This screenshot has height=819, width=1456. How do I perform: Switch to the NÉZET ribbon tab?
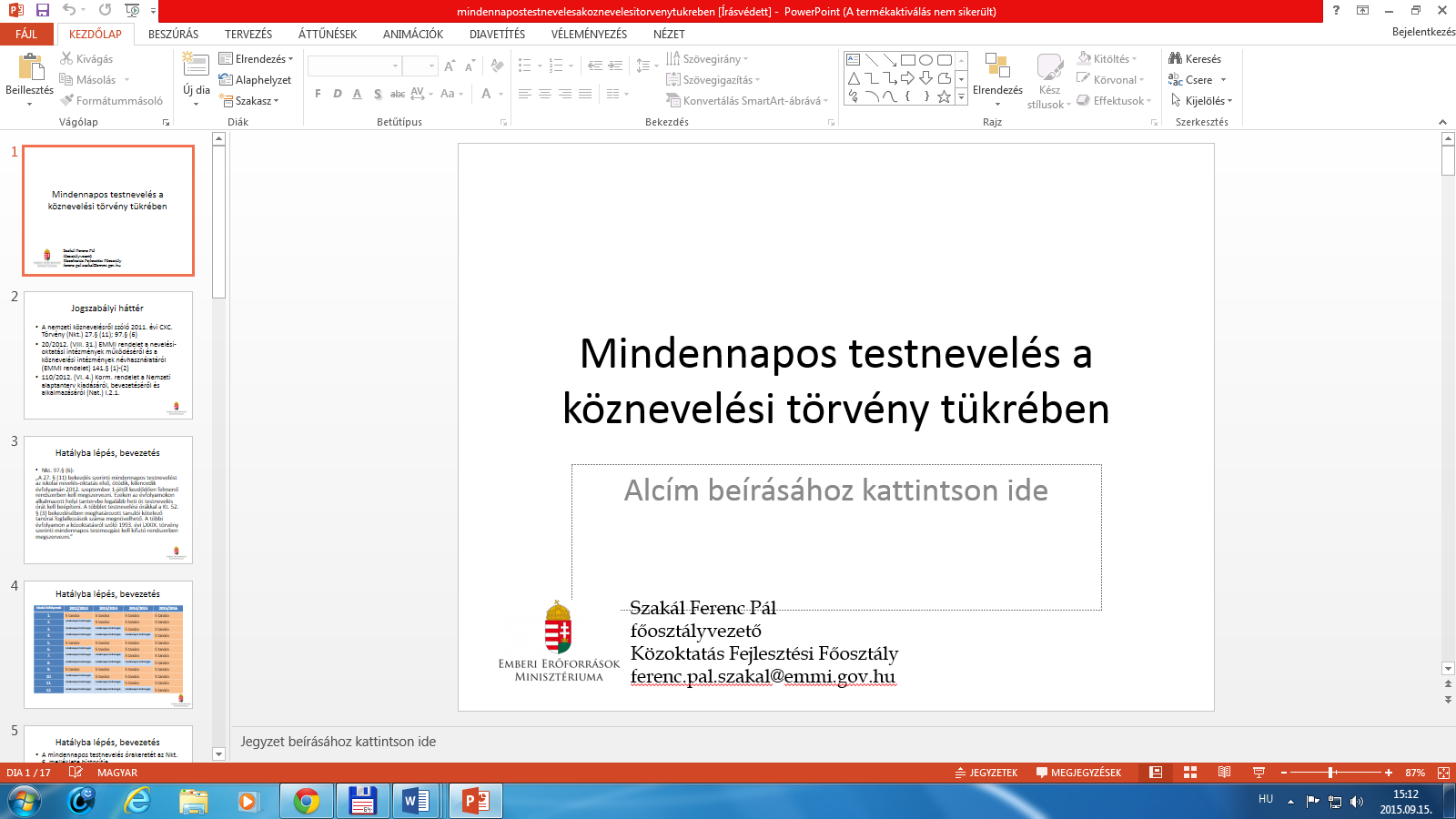(669, 34)
